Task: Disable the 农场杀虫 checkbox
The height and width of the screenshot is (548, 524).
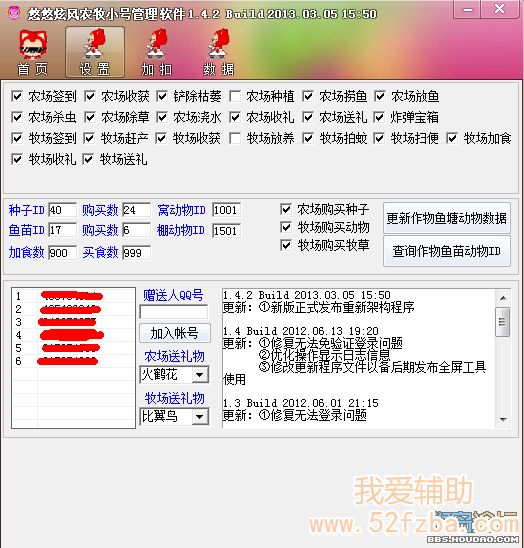Action: pyautogui.click(x=17, y=117)
